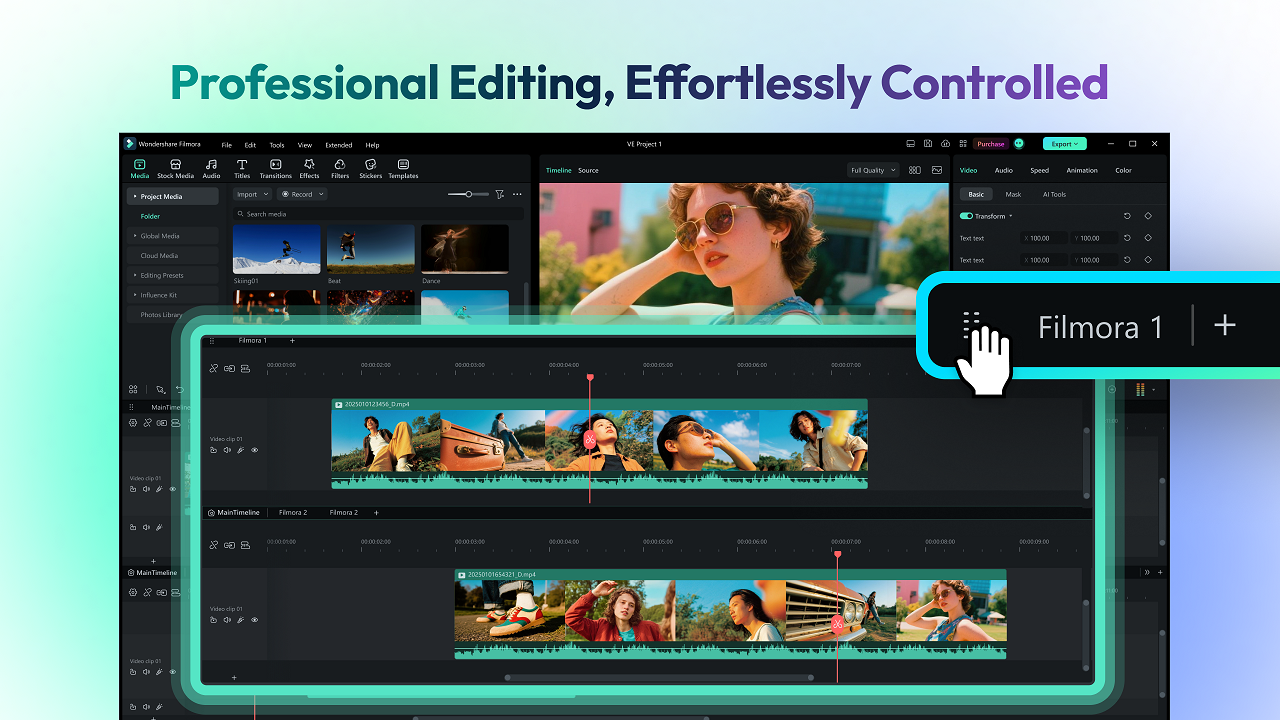The width and height of the screenshot is (1280, 720).
Task: Add a keyframe for Transform
Action: 1148,216
